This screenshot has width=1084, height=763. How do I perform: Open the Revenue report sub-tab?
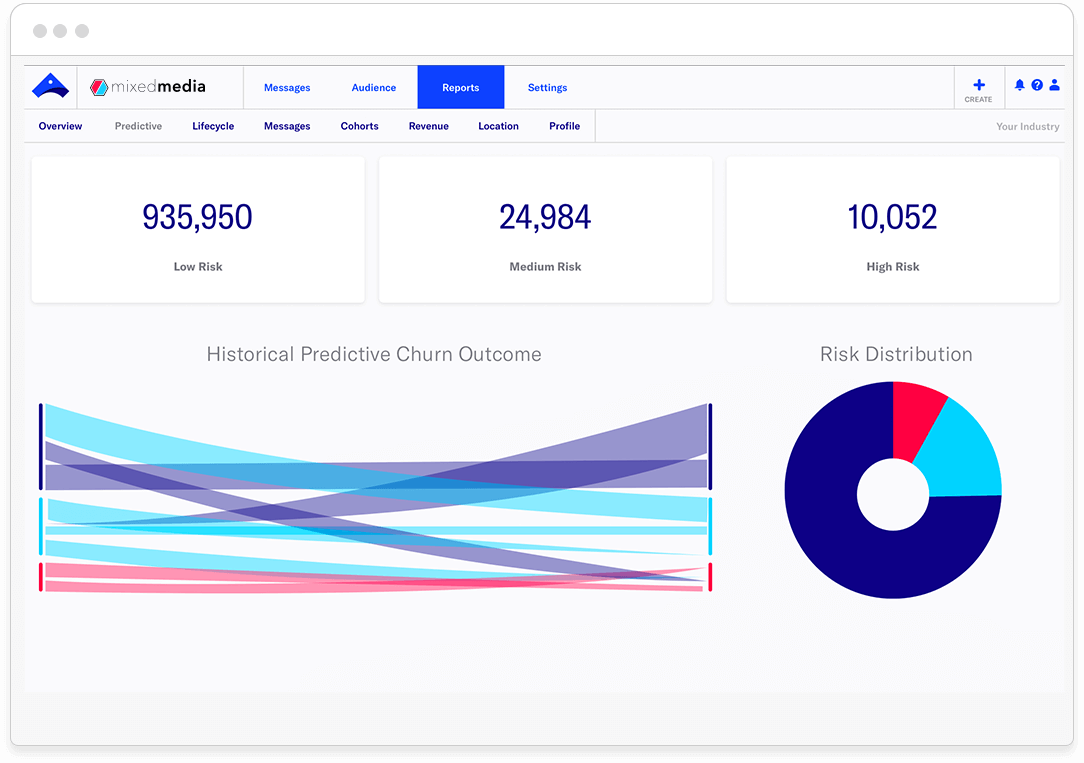tap(428, 126)
